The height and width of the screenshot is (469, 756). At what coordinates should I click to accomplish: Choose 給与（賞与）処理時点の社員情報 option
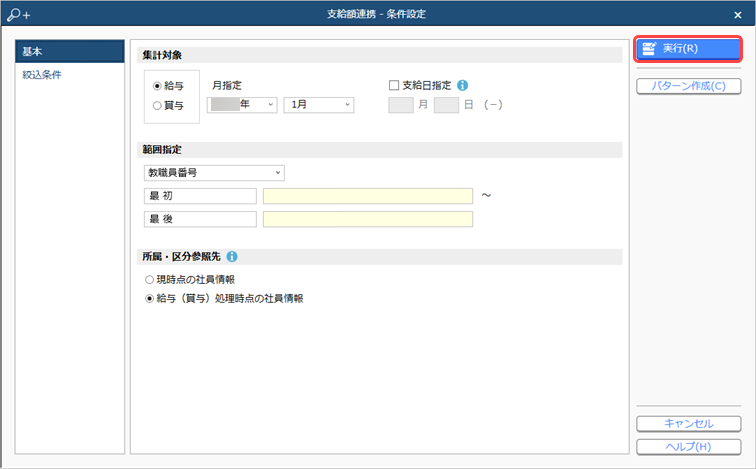(149, 299)
